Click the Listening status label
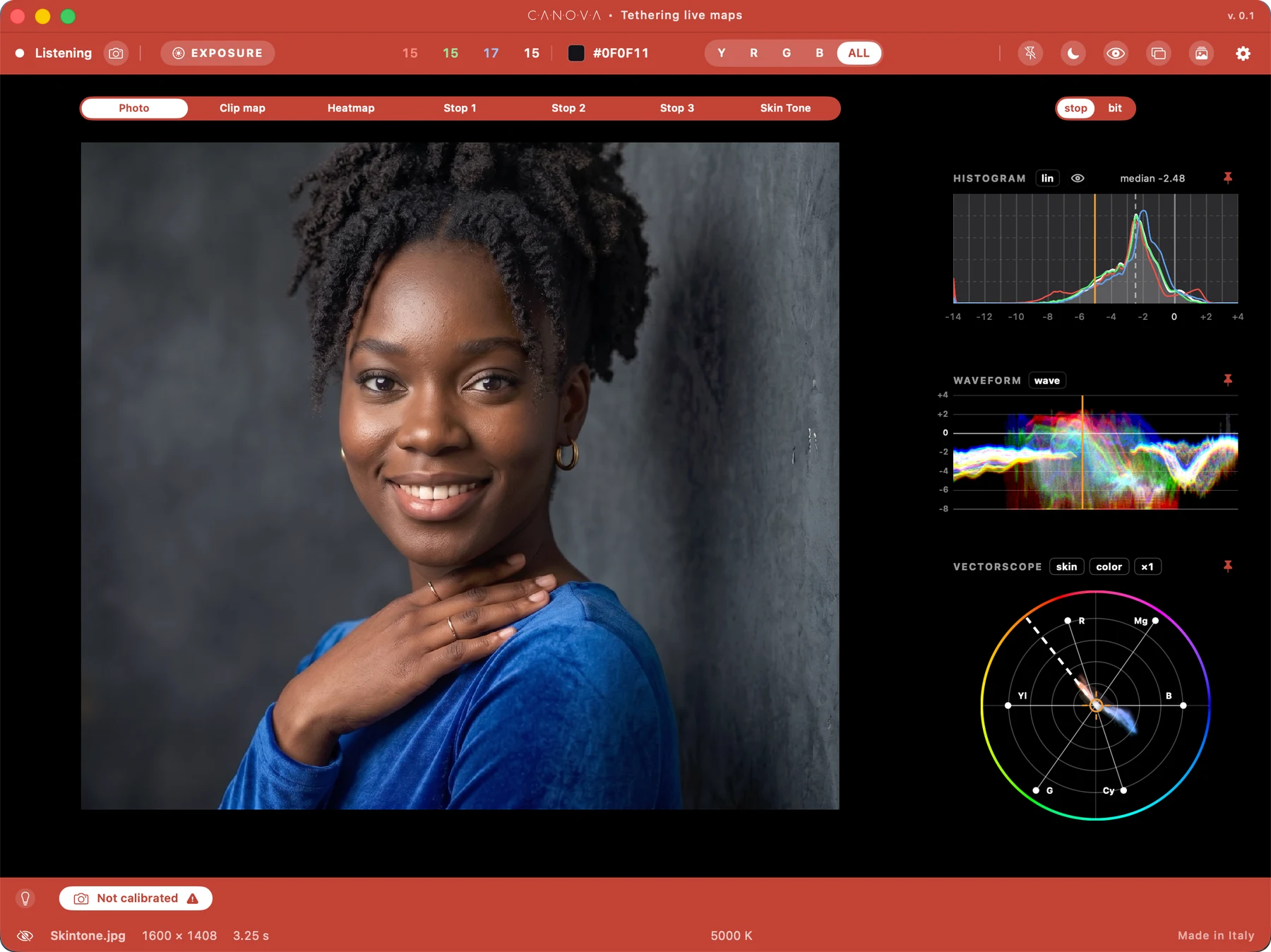This screenshot has height=952, width=1271. click(64, 53)
